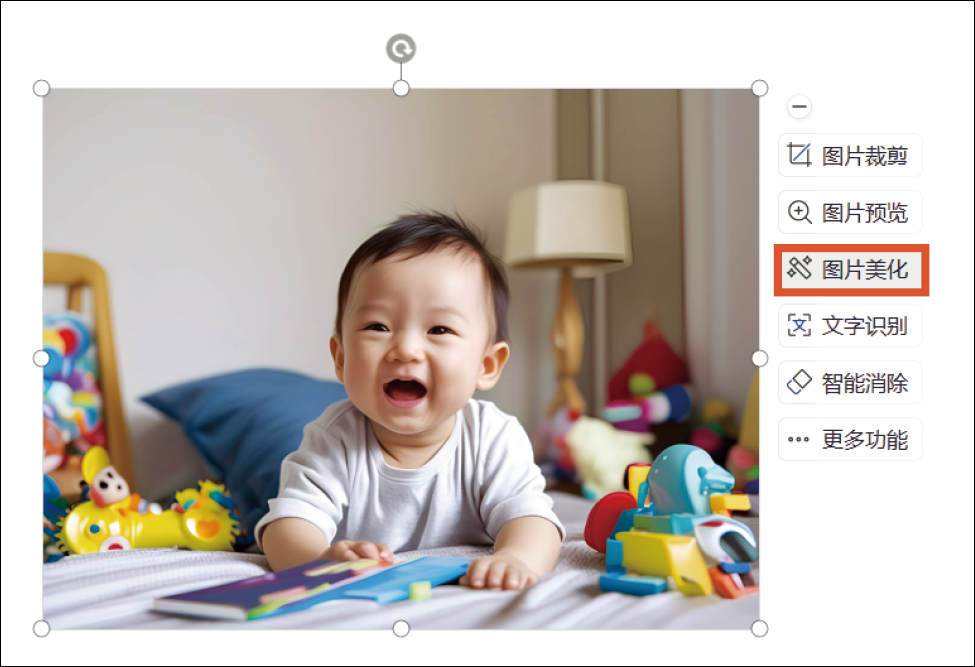Collapse the image toolbar with minus button
The image size is (975, 667).
pyautogui.click(x=799, y=106)
